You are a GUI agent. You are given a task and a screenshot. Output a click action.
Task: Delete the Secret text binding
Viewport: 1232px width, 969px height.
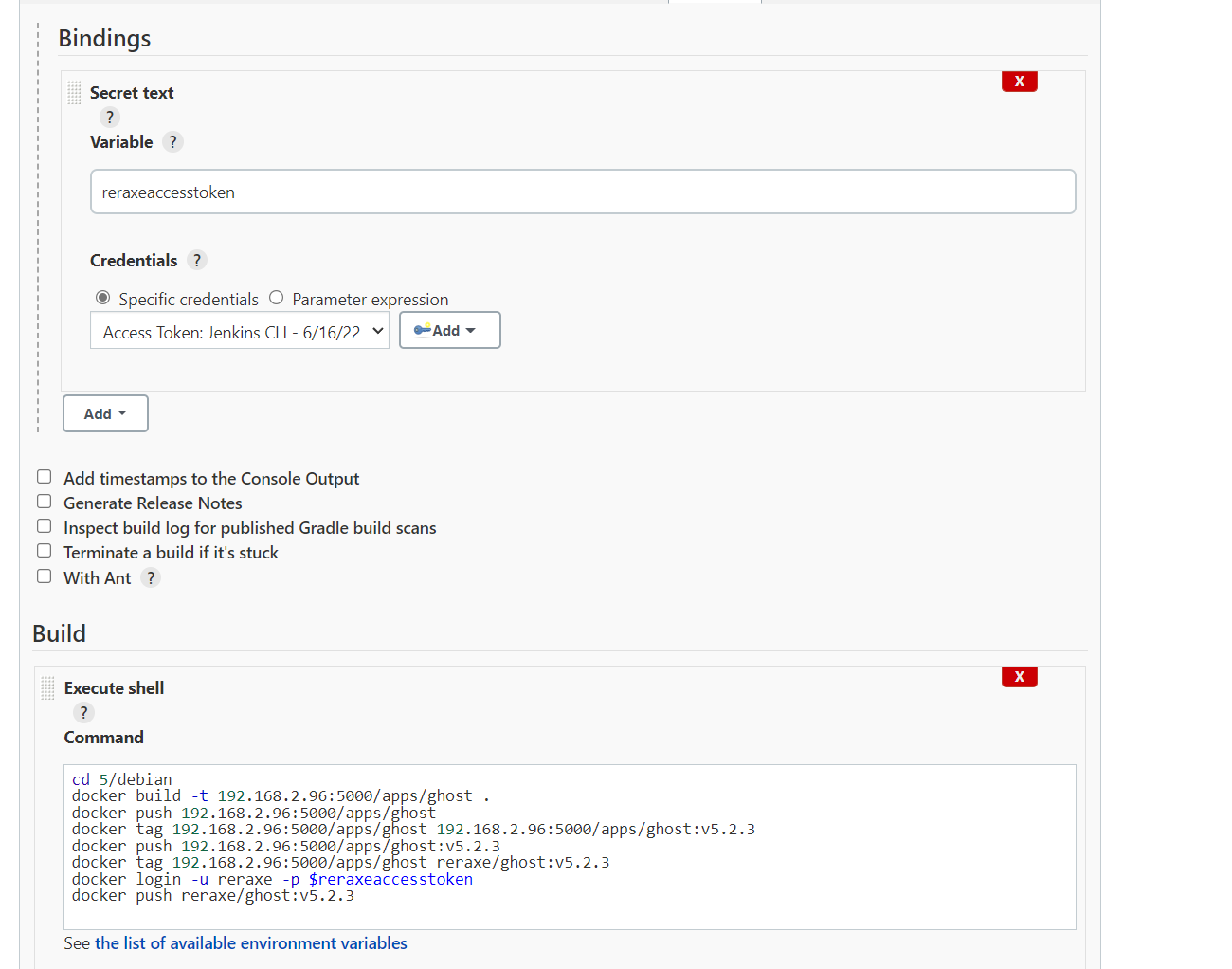pyautogui.click(x=1019, y=82)
